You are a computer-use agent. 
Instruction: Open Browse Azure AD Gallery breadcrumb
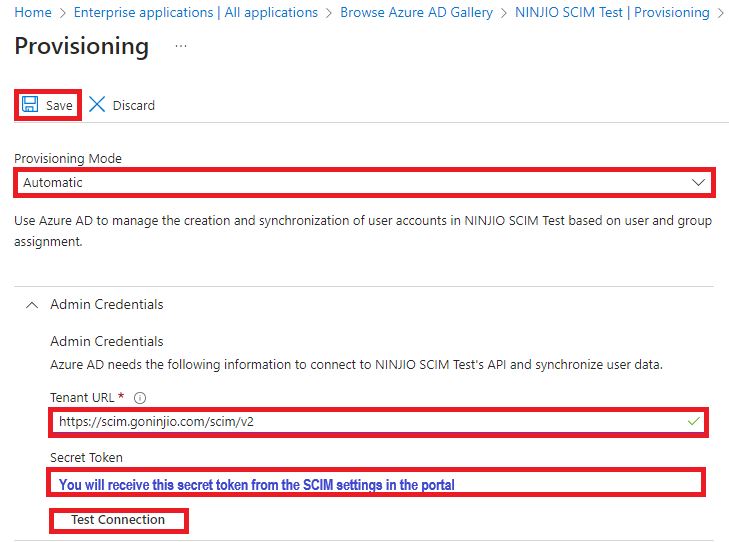pyautogui.click(x=416, y=13)
